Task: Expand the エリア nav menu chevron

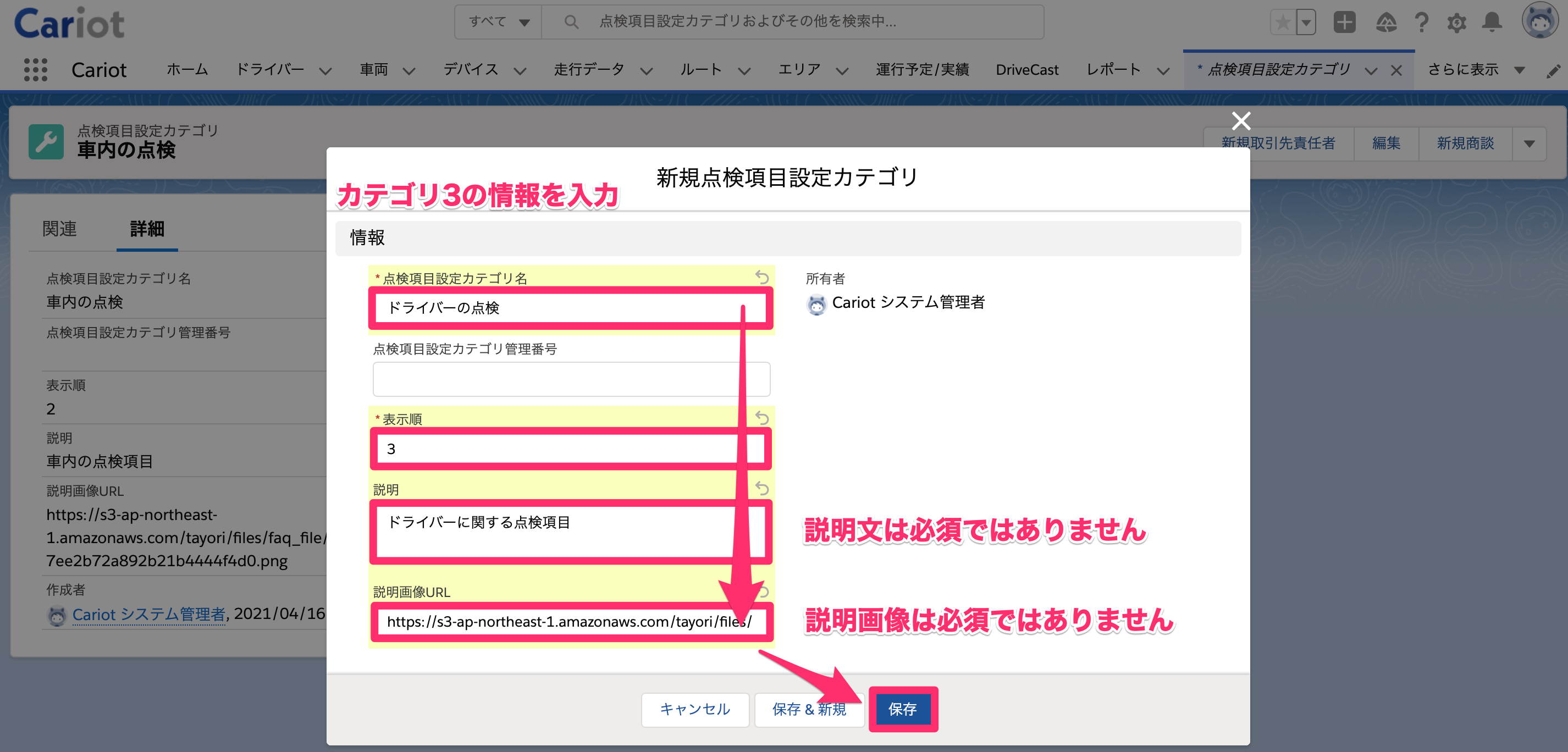Action: coord(842,71)
